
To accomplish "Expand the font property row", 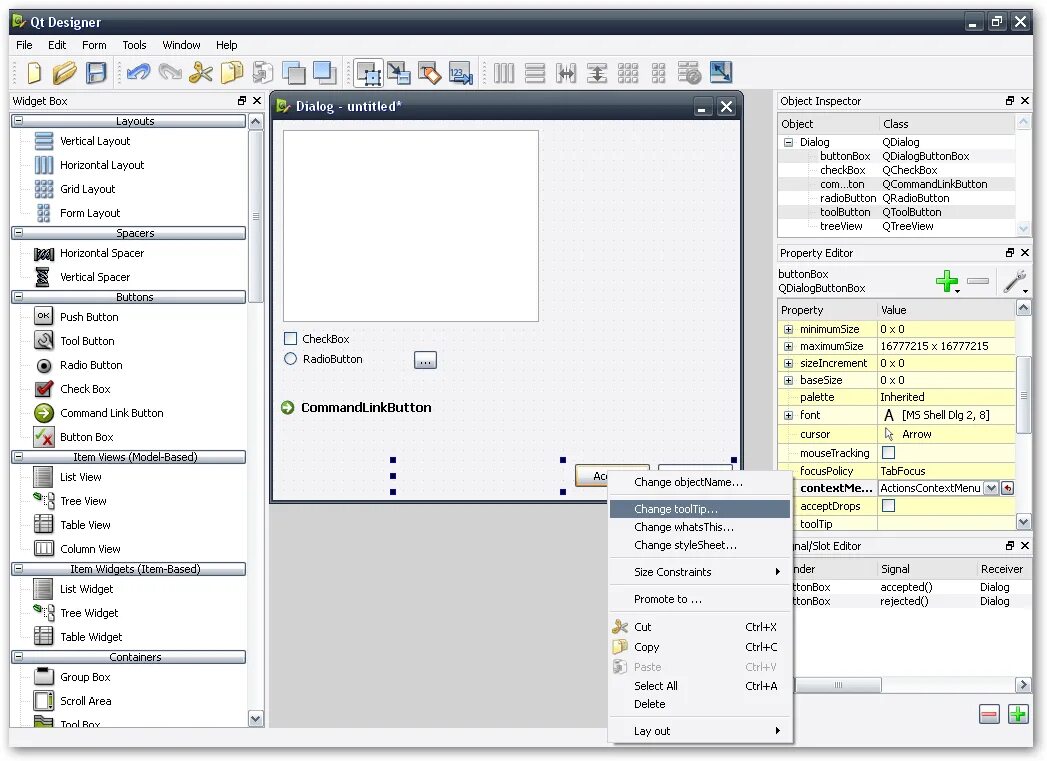I will pos(789,415).
